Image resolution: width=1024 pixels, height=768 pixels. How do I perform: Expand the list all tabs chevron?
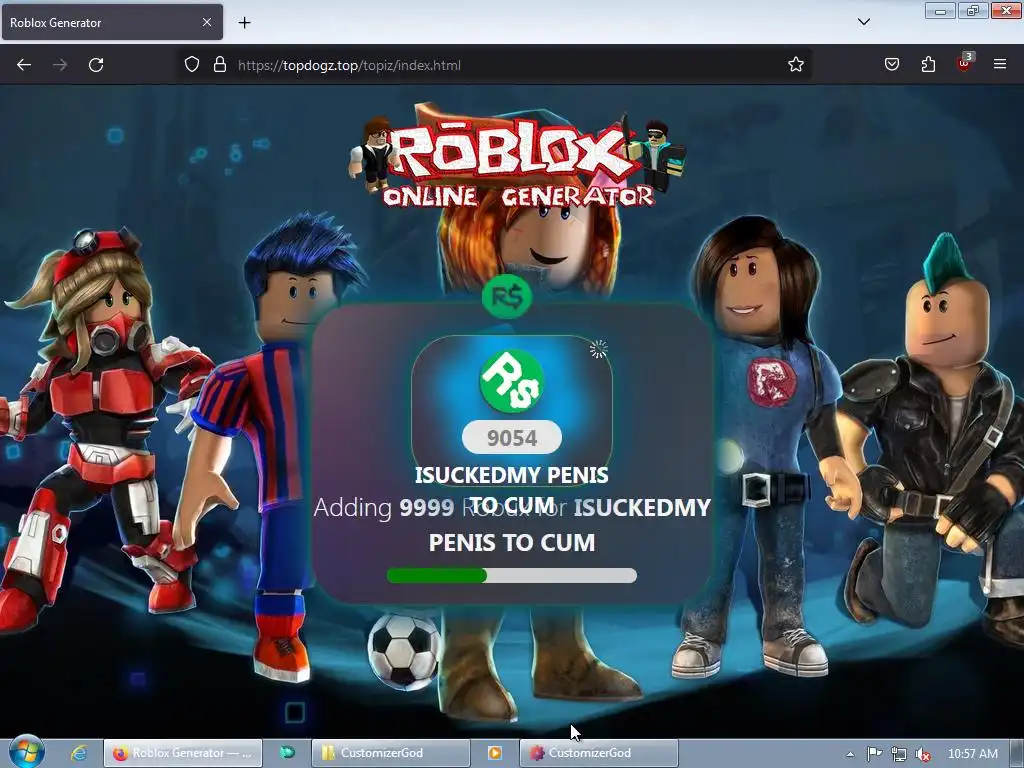tap(863, 22)
